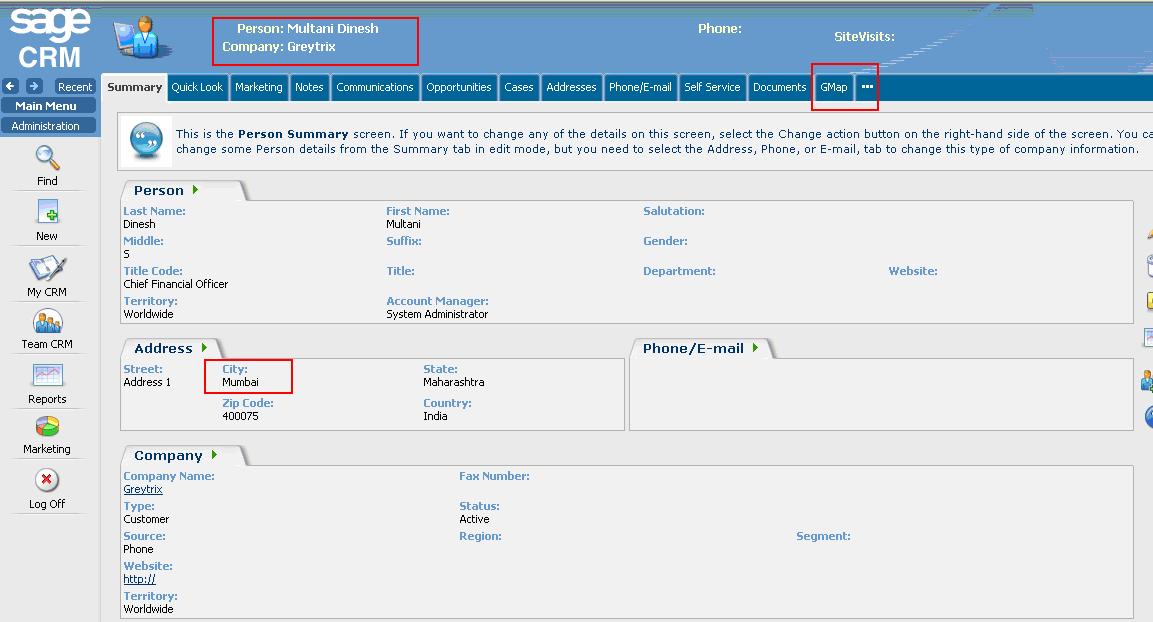Open the Phone/E-mail tab

(640, 87)
